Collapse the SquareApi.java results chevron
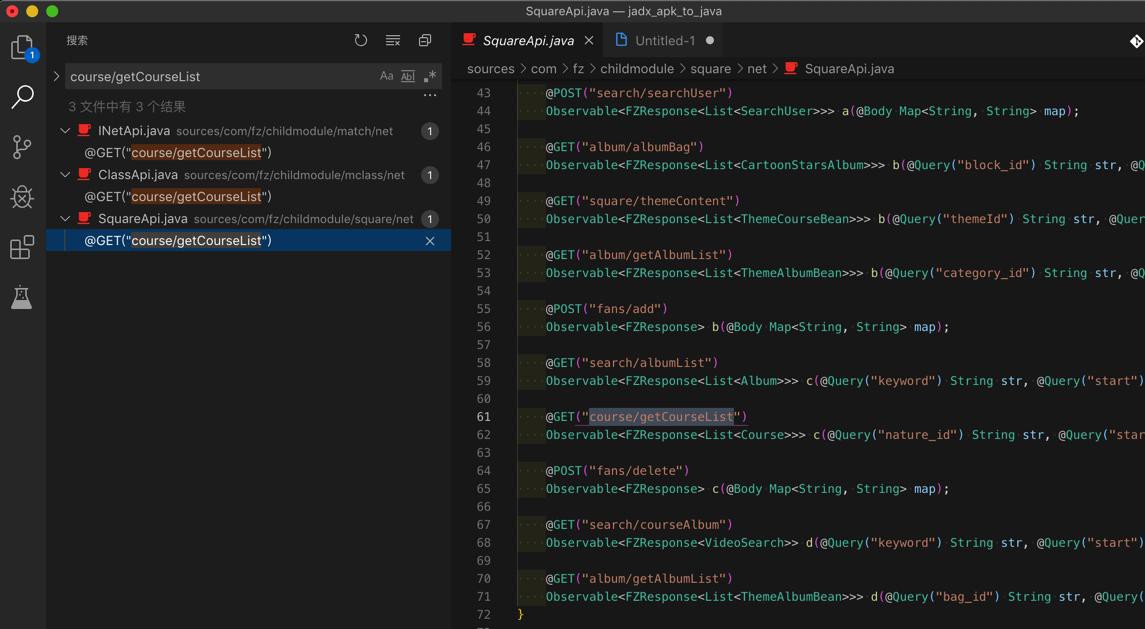 (65, 218)
